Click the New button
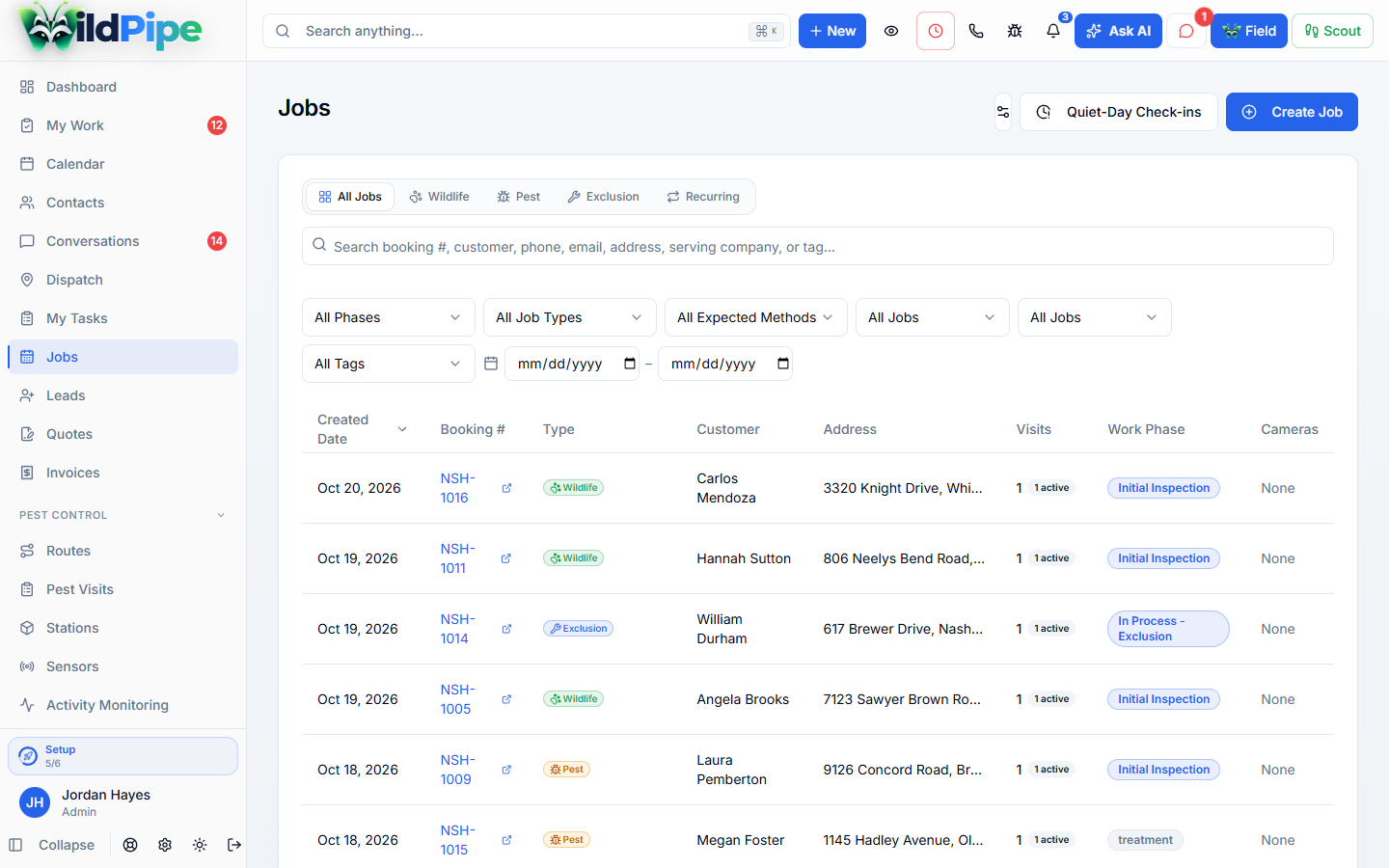 [832, 31]
